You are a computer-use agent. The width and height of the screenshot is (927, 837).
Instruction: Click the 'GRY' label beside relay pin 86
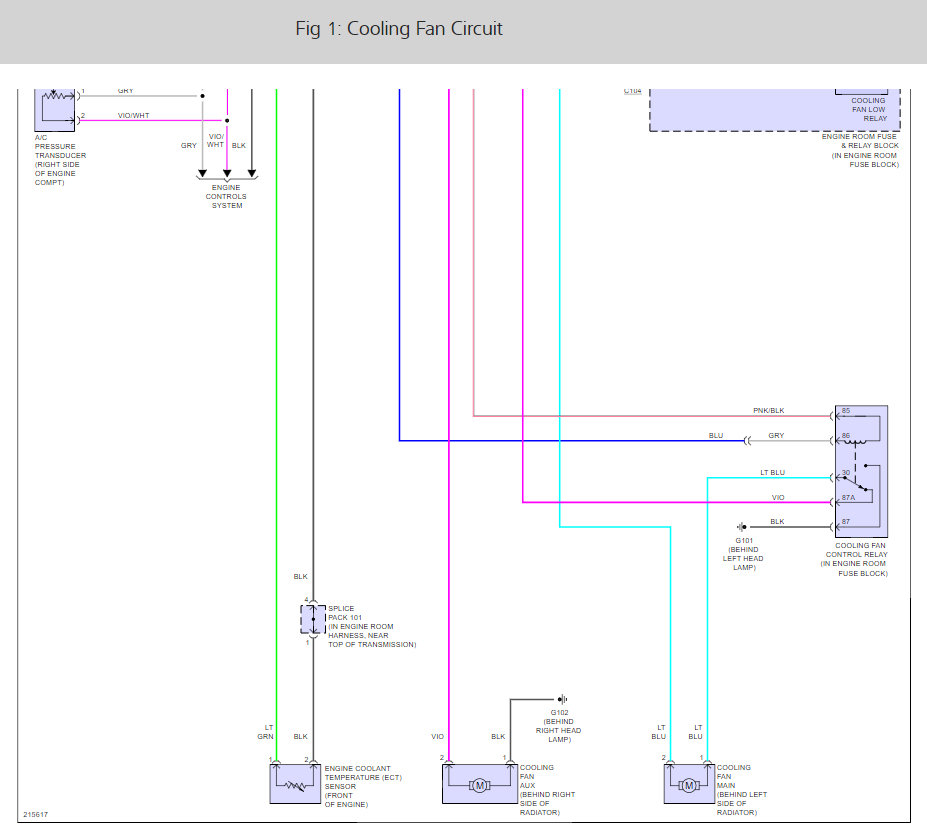point(776,435)
